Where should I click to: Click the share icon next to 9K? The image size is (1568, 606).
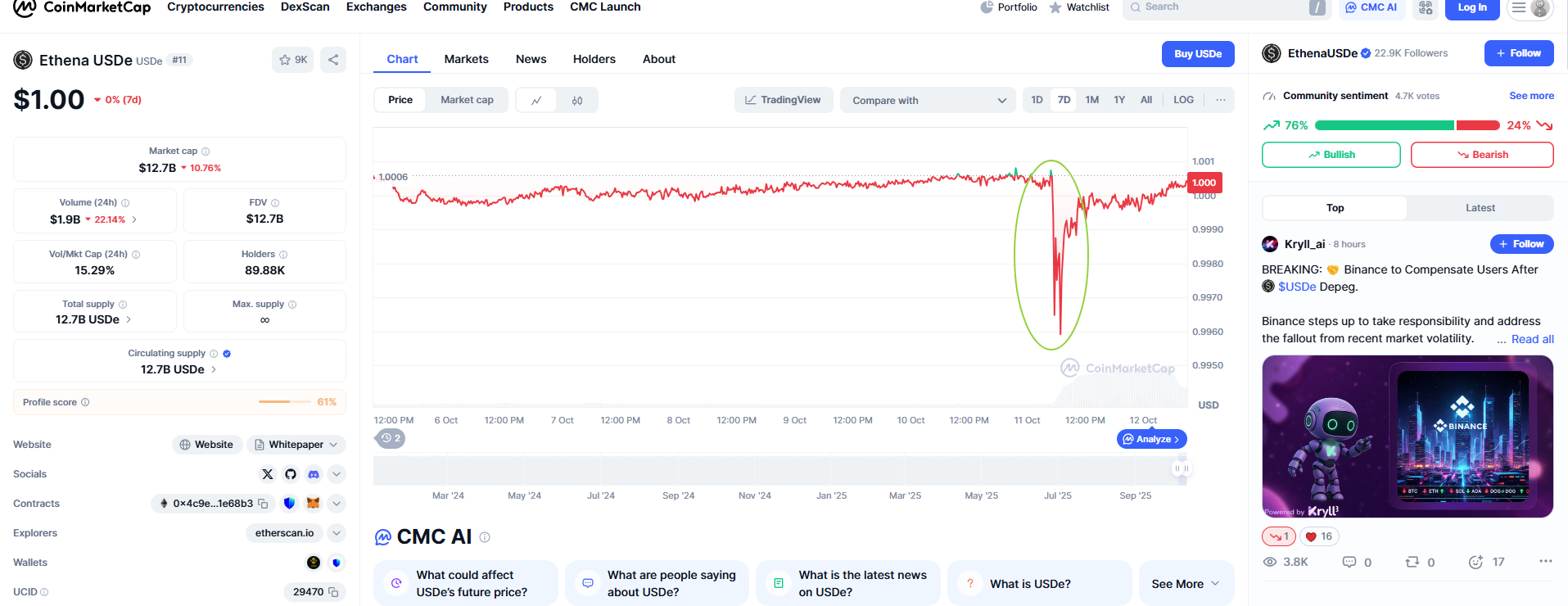[x=333, y=60]
